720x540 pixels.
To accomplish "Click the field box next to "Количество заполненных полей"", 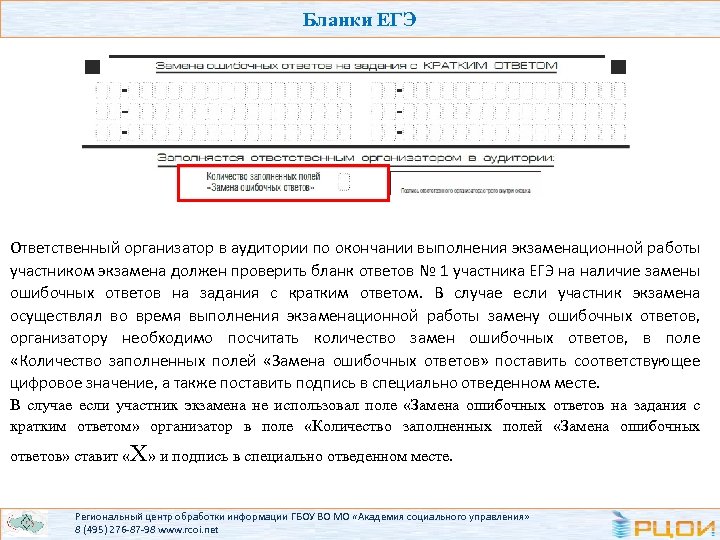I will click(344, 181).
